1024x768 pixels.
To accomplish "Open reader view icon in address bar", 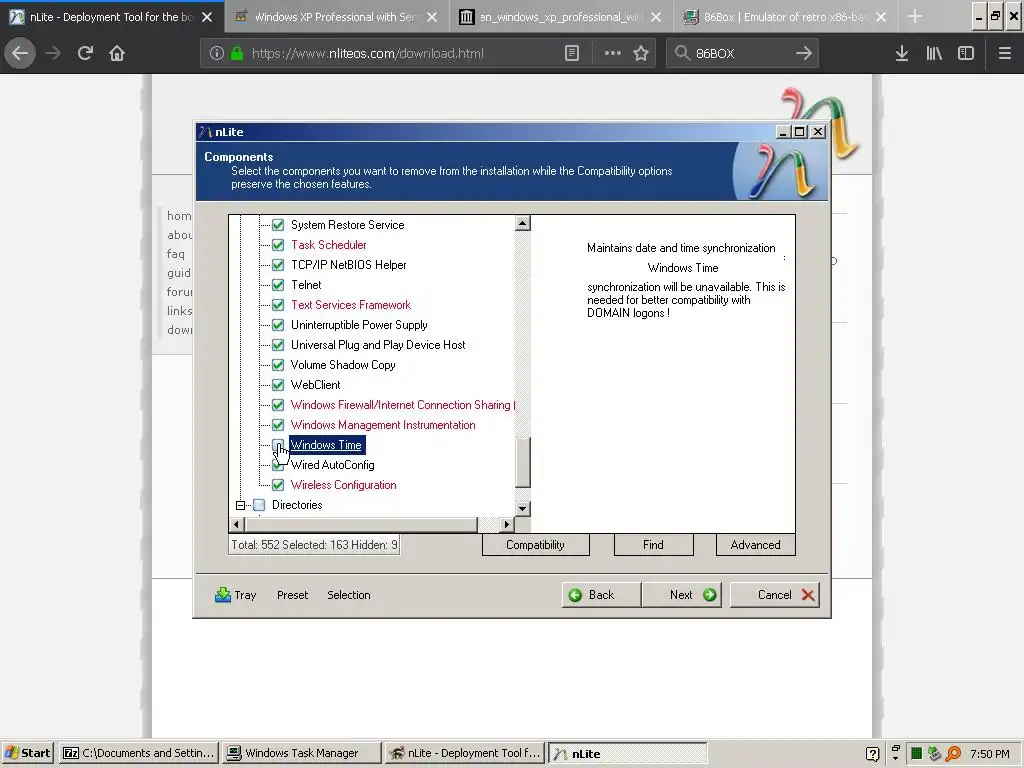I will (x=571, y=53).
